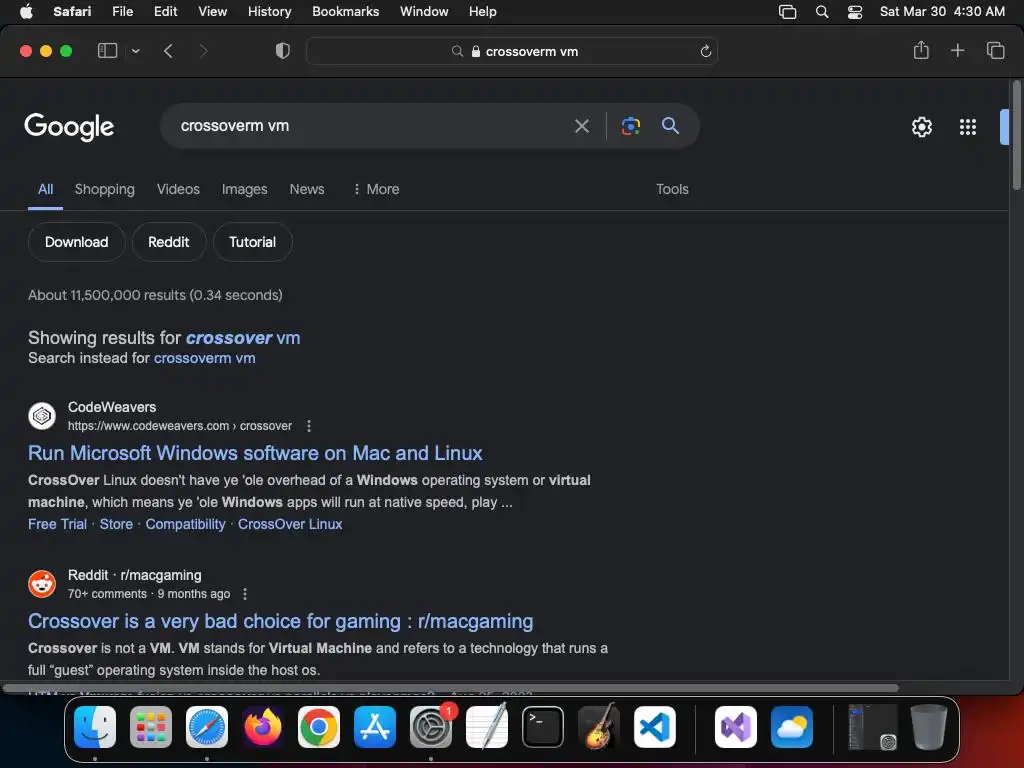Click the Stage Manager menu bar icon
Screen dimensions: 1024x768
click(x=788, y=12)
